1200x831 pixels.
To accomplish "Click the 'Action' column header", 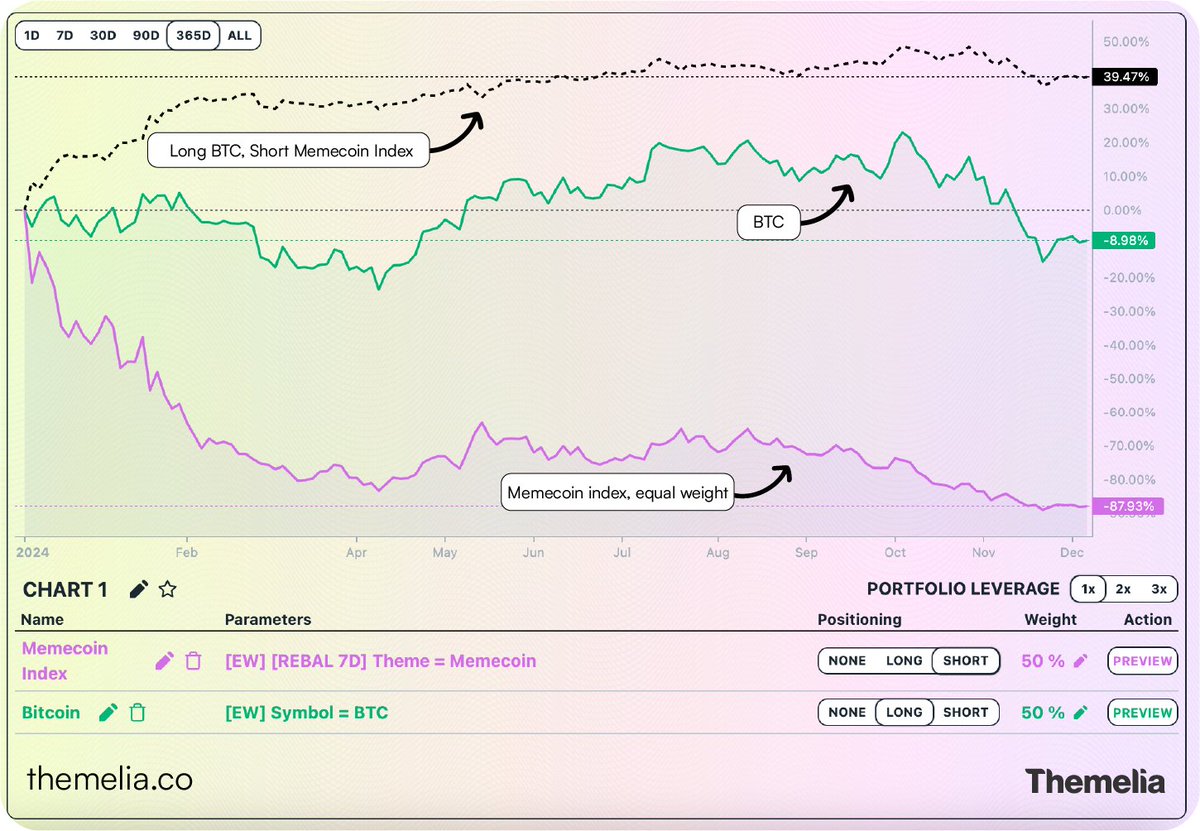I will (x=1148, y=619).
